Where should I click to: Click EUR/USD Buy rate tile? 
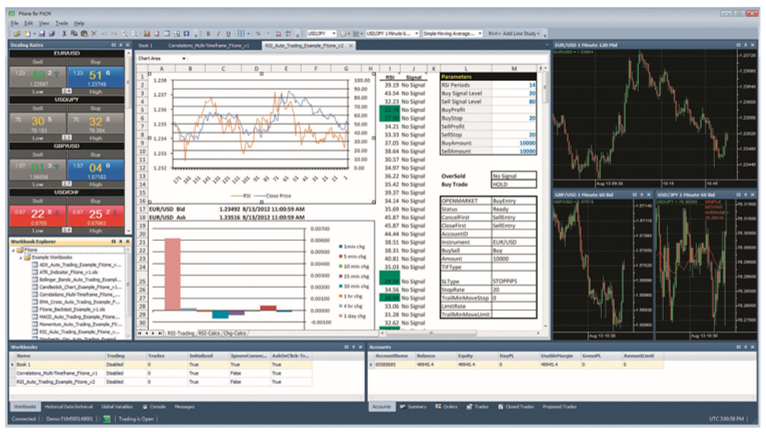pos(95,78)
